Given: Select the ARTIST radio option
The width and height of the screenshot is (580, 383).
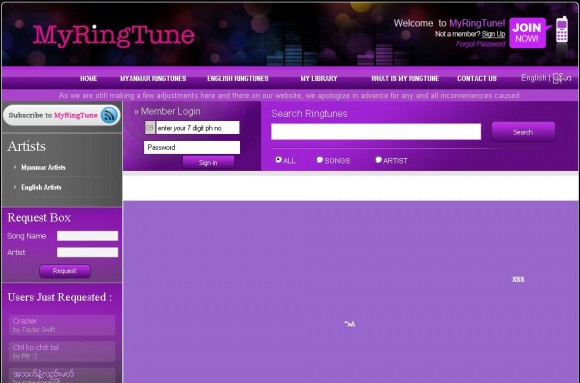Looking at the screenshot, I should 378,159.
